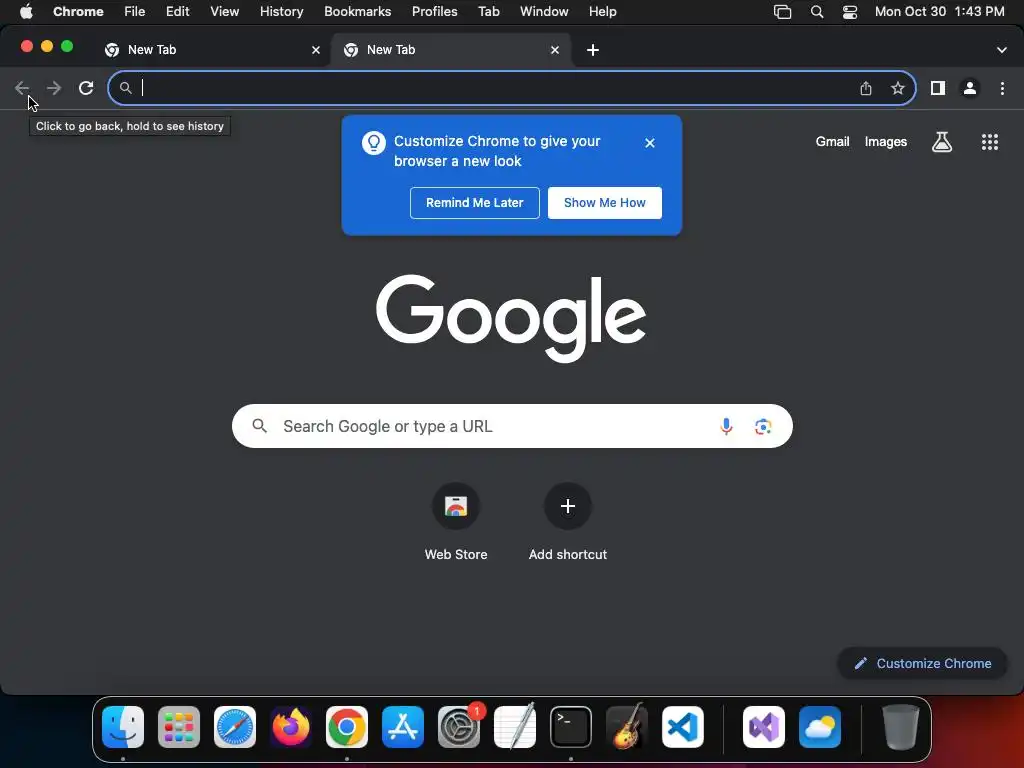Open the Help menu

602,12
